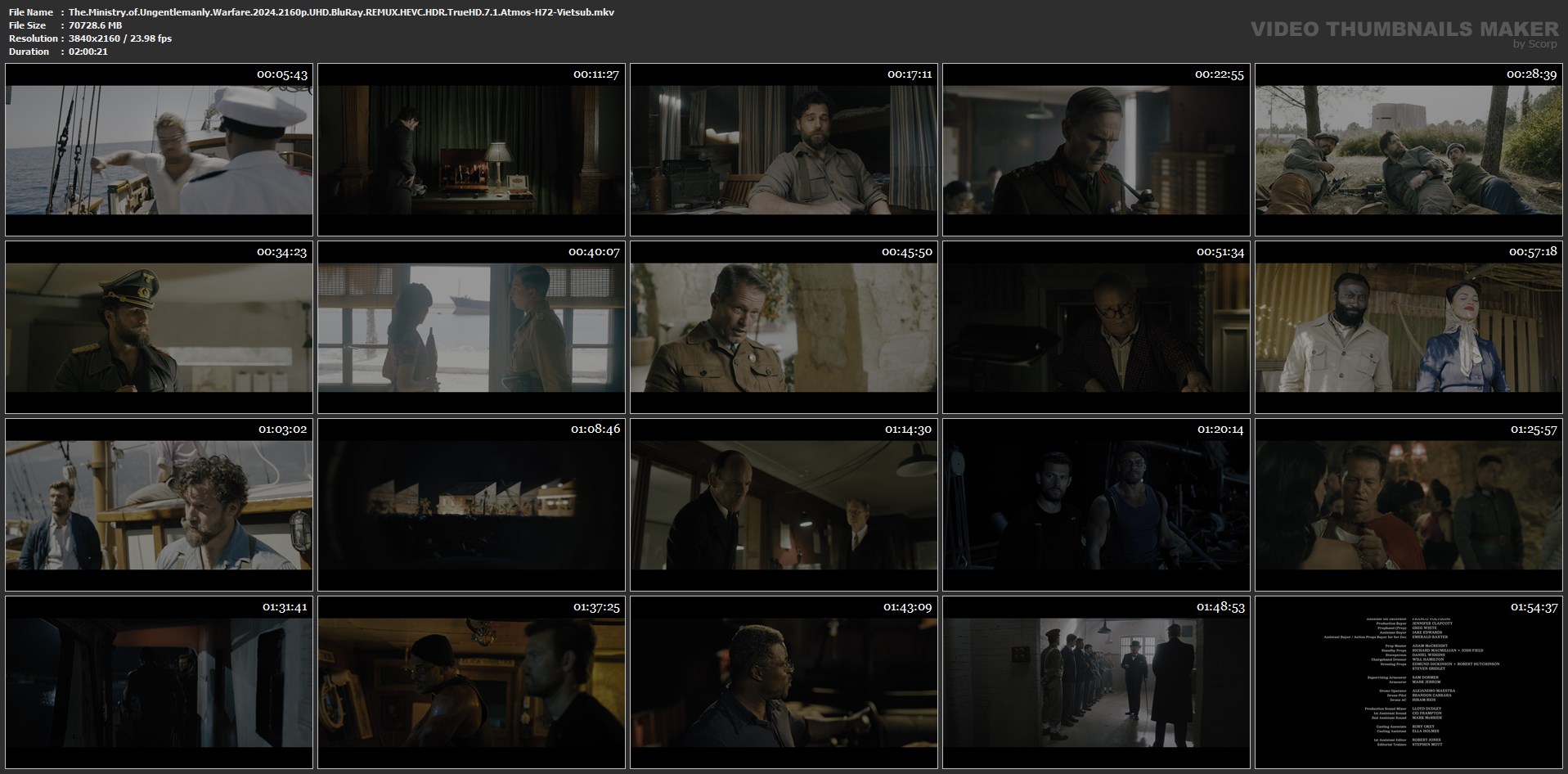Screen dimensions: 1568x774
Task: Select the thumbnail at 00:22:55
Action: (x=1096, y=150)
